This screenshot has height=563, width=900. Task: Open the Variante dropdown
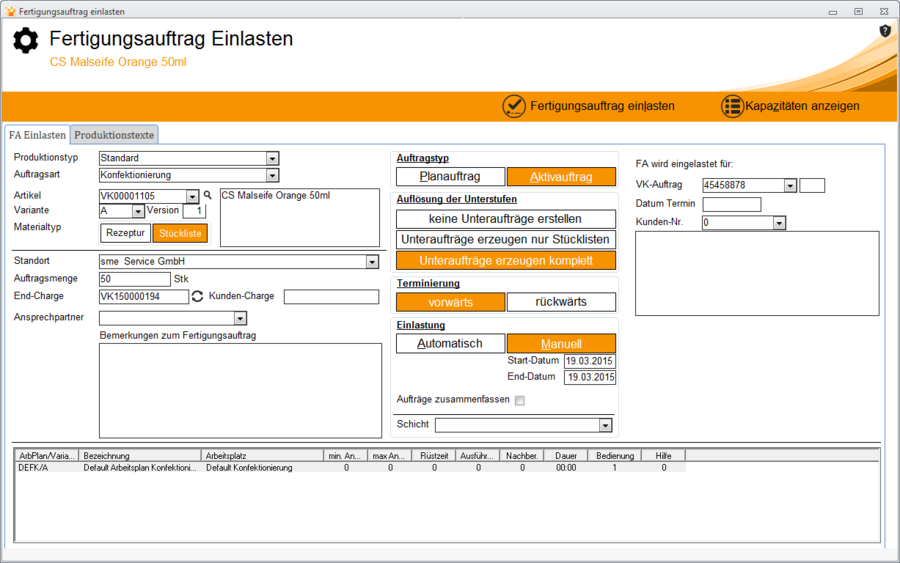click(138, 212)
